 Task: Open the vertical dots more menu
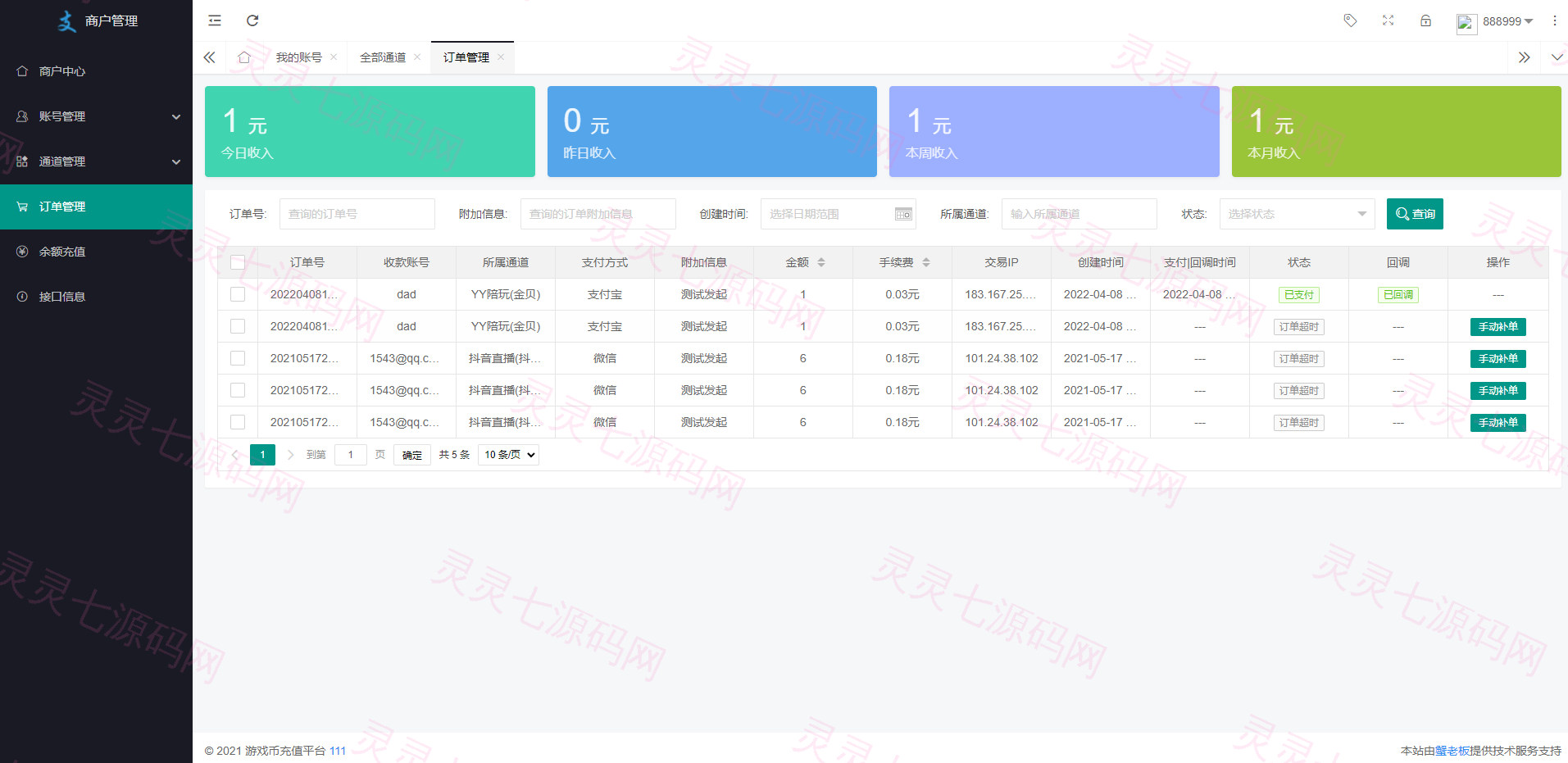tap(1554, 20)
